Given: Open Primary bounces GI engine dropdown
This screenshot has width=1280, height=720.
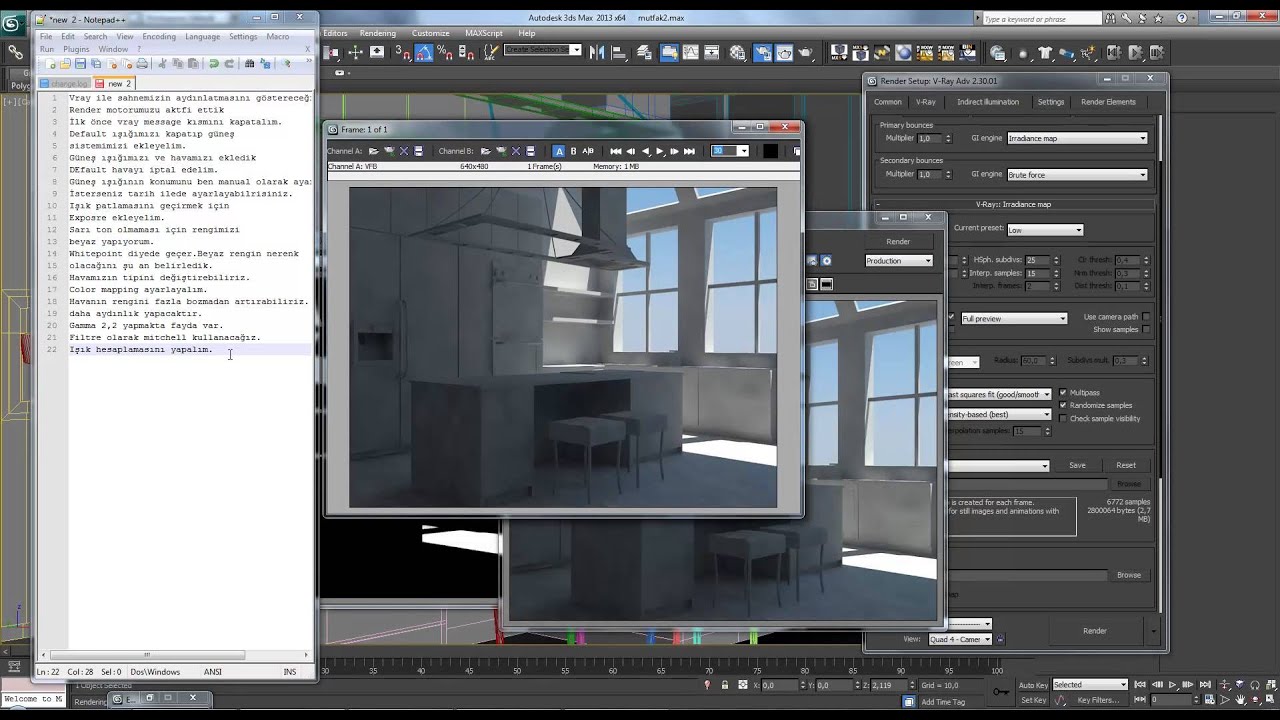Looking at the screenshot, I should (1077, 138).
